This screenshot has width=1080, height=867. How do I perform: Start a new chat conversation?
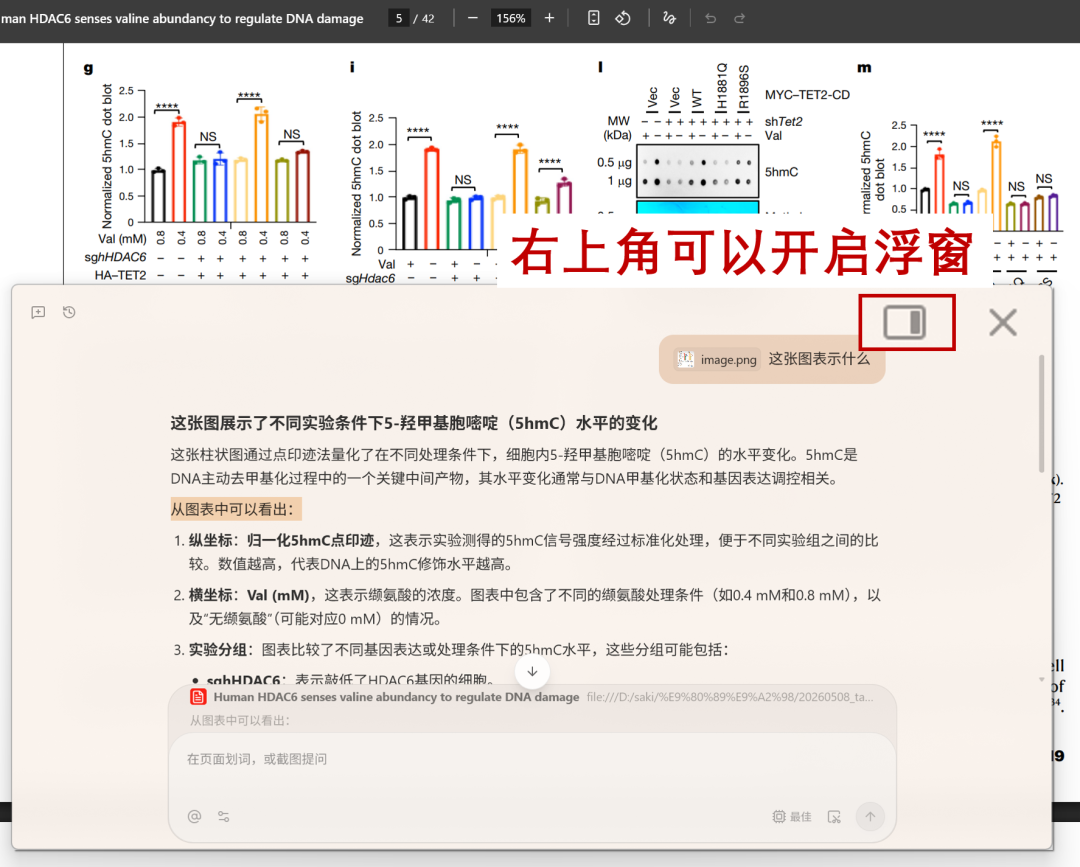point(38,312)
